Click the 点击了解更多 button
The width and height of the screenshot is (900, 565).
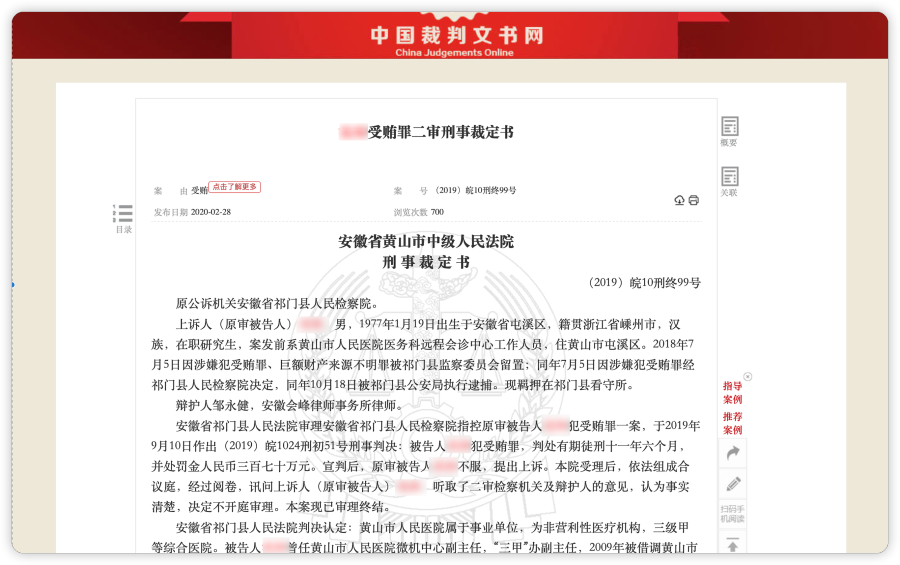coord(235,187)
